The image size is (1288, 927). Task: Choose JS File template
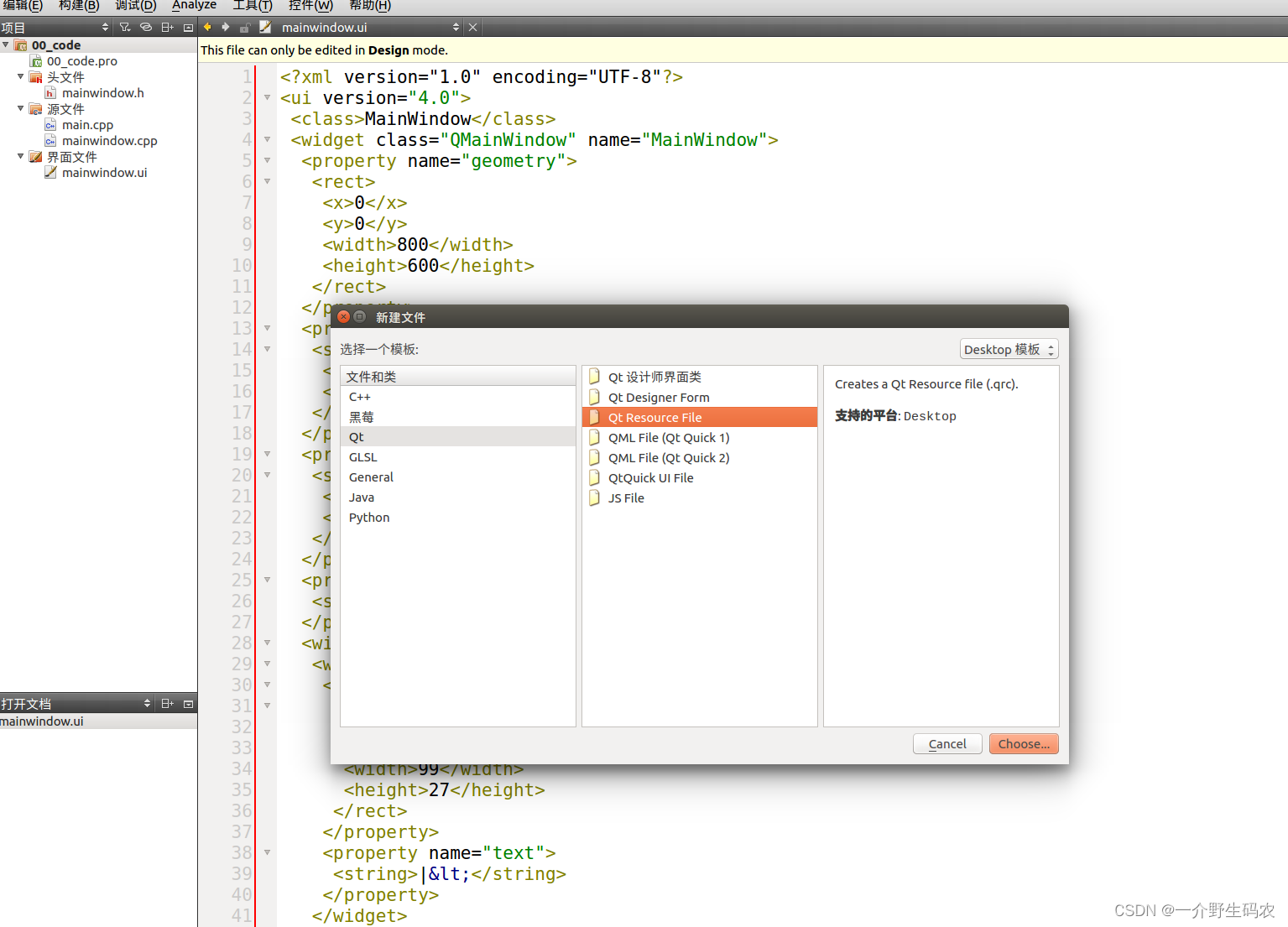coord(699,497)
